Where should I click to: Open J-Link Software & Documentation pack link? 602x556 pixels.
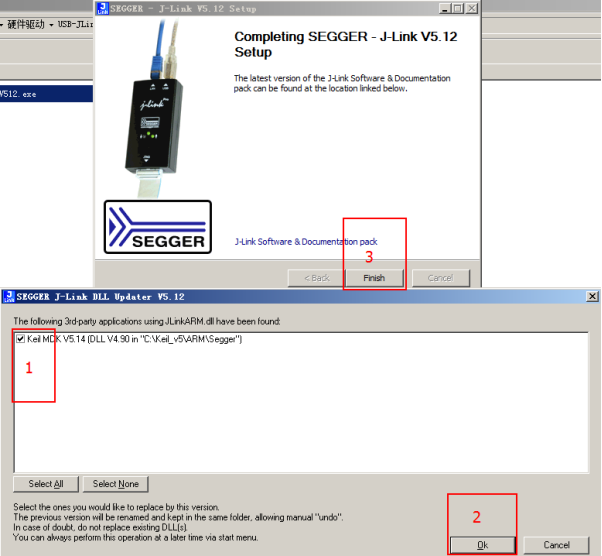coord(306,242)
